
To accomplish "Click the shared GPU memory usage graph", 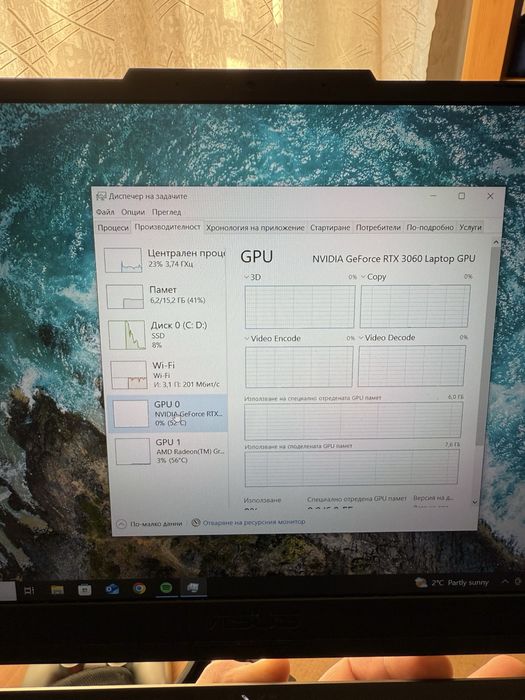I will [352, 467].
